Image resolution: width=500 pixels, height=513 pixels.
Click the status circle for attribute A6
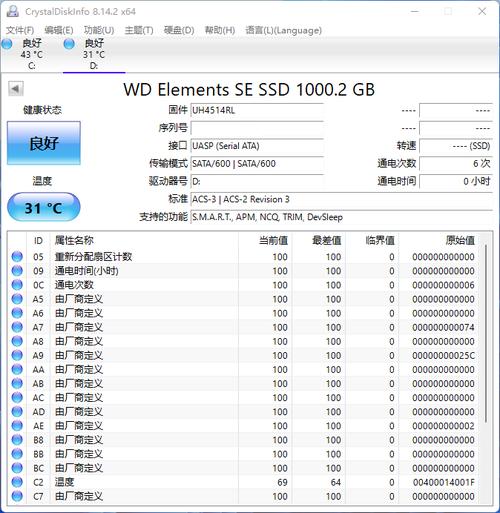point(17,313)
